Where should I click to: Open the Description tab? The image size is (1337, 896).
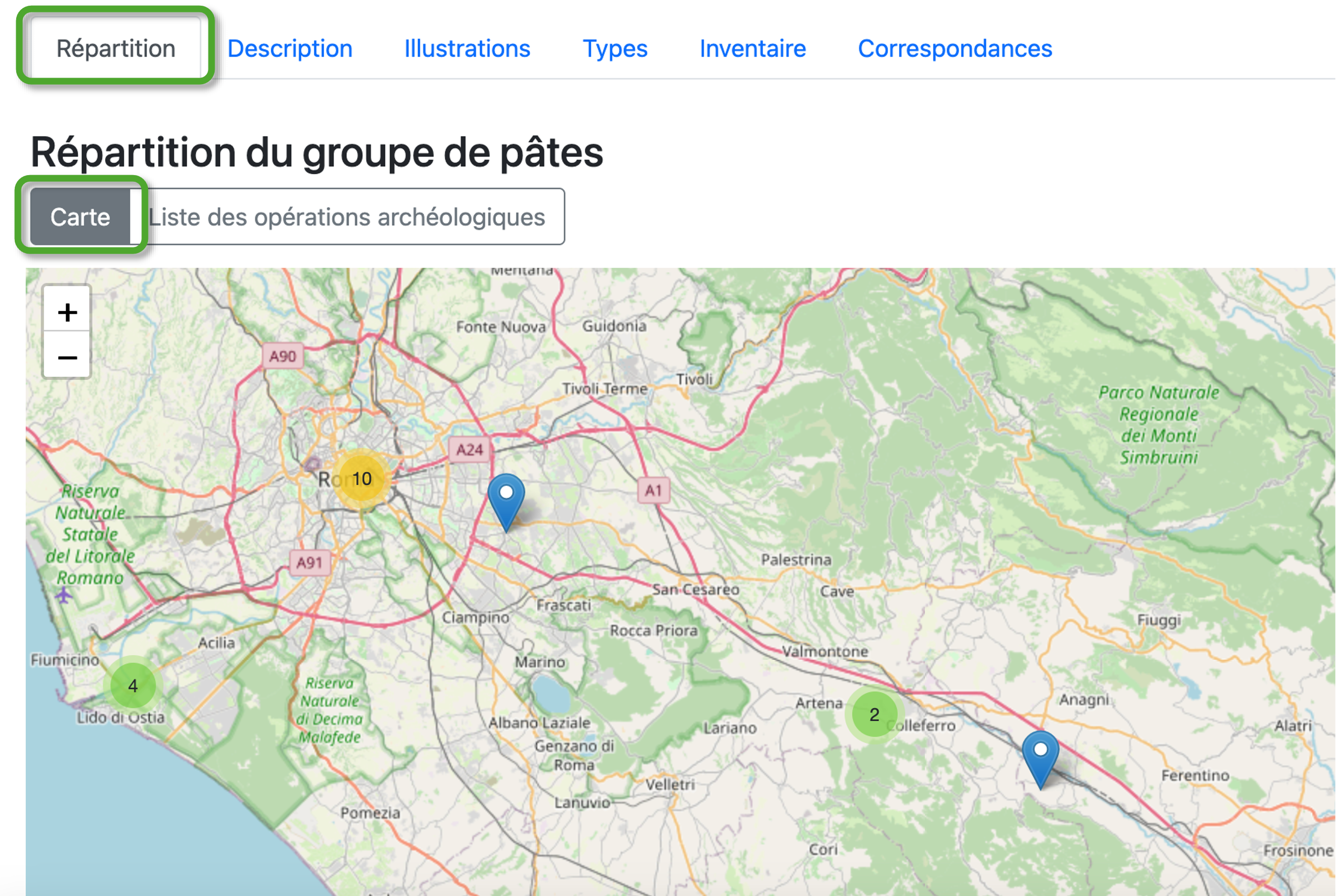click(x=290, y=49)
